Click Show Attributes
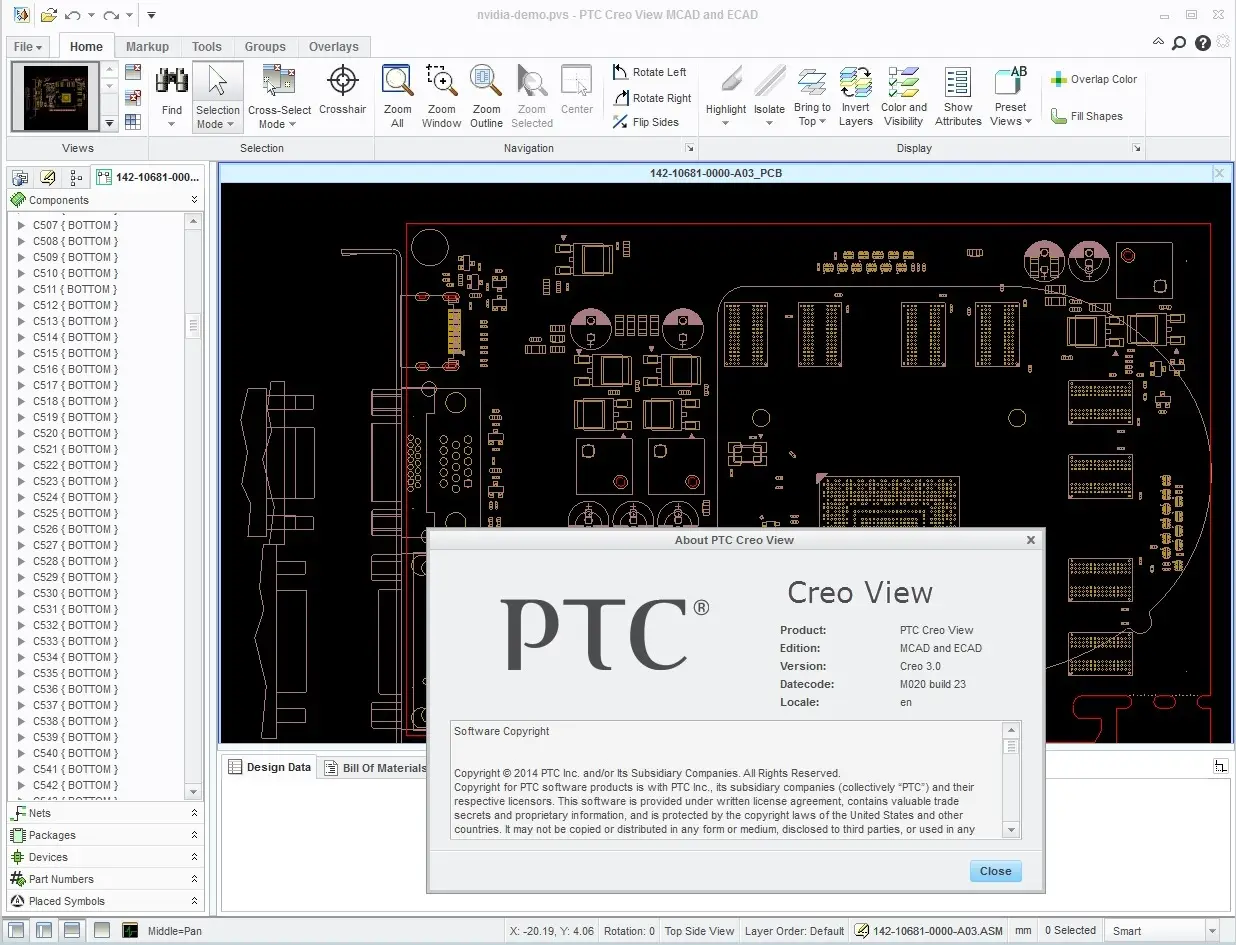Viewport: 1236px width, 945px height. click(x=958, y=96)
